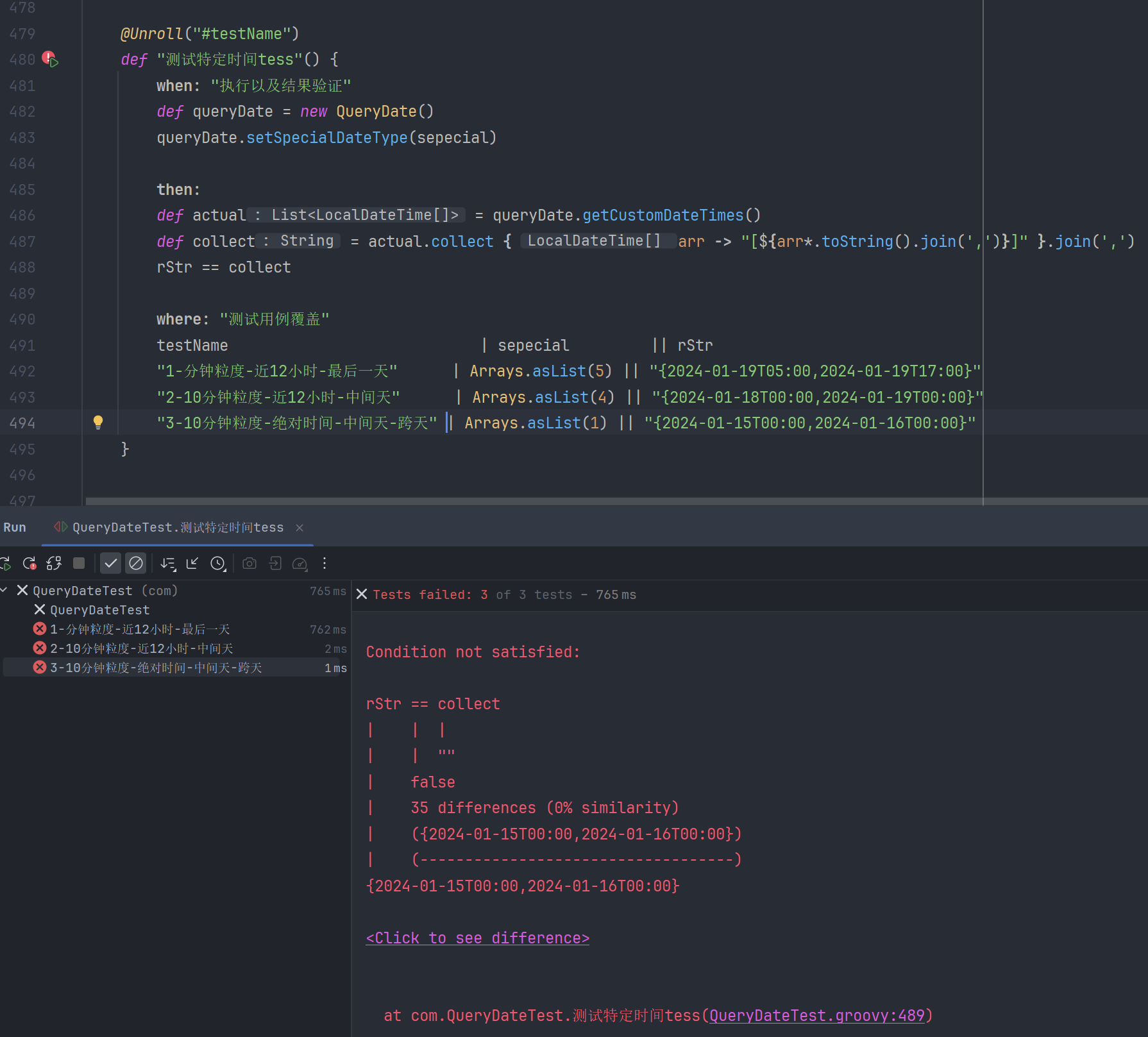Click the @Unroll annotation on line 479
Screen dimensions: 1148x1037
(x=152, y=33)
